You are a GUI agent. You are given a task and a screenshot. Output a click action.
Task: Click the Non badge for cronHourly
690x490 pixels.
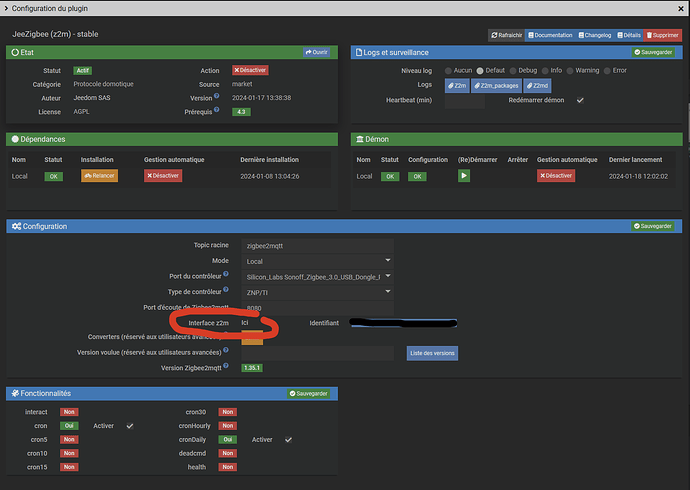(x=228, y=426)
